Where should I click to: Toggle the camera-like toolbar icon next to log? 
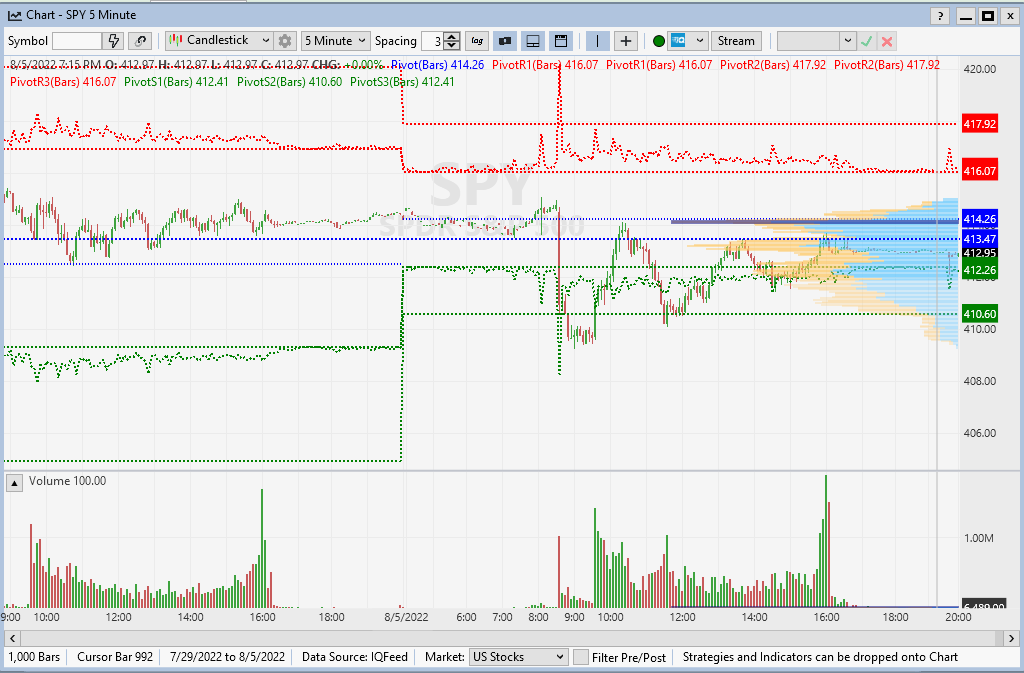[505, 40]
